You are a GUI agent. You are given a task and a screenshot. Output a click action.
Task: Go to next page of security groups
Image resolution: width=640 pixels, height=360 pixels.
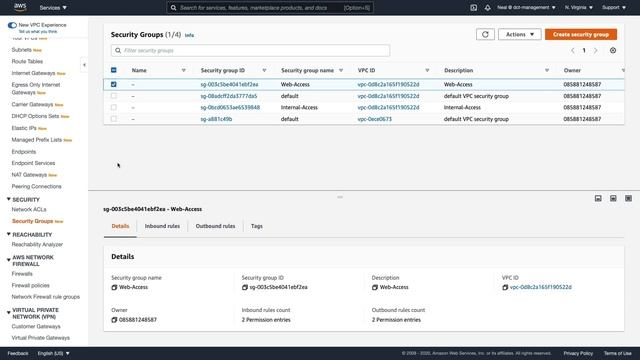point(596,51)
